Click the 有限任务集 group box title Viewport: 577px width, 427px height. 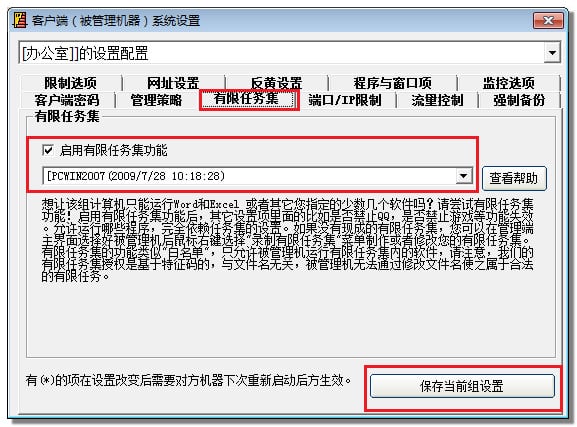(x=67, y=116)
